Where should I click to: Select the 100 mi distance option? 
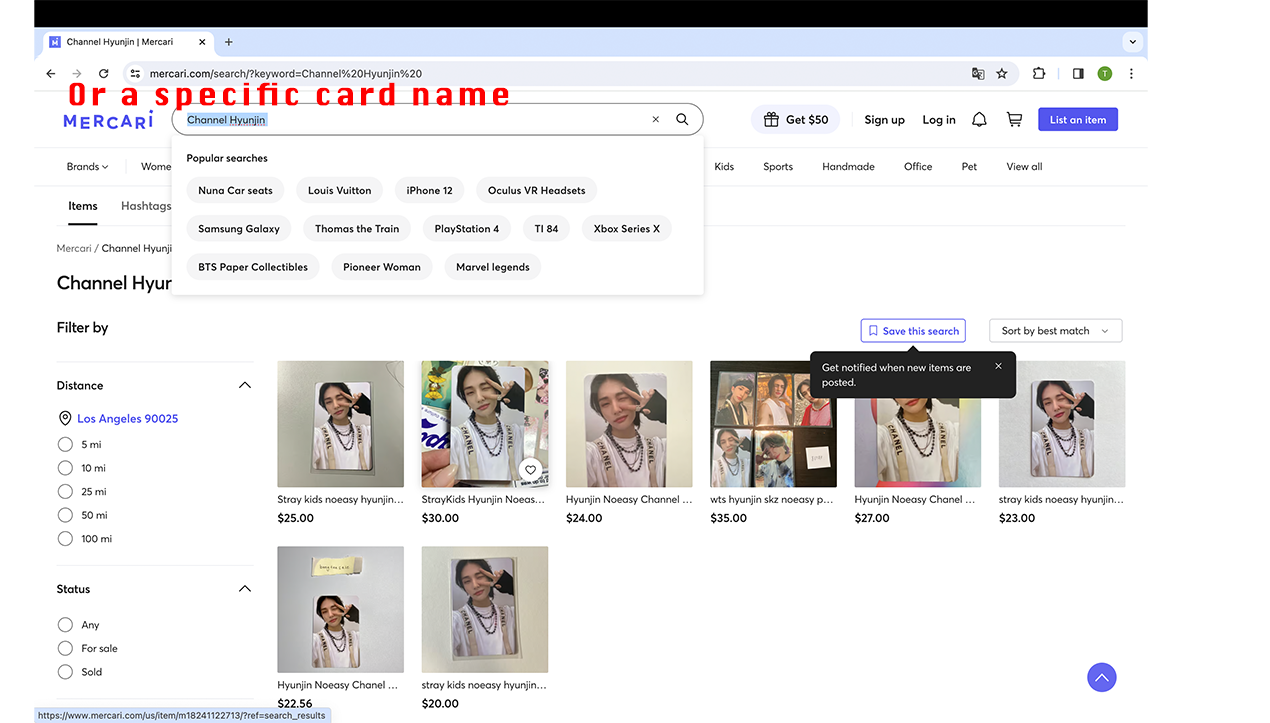click(x=65, y=538)
